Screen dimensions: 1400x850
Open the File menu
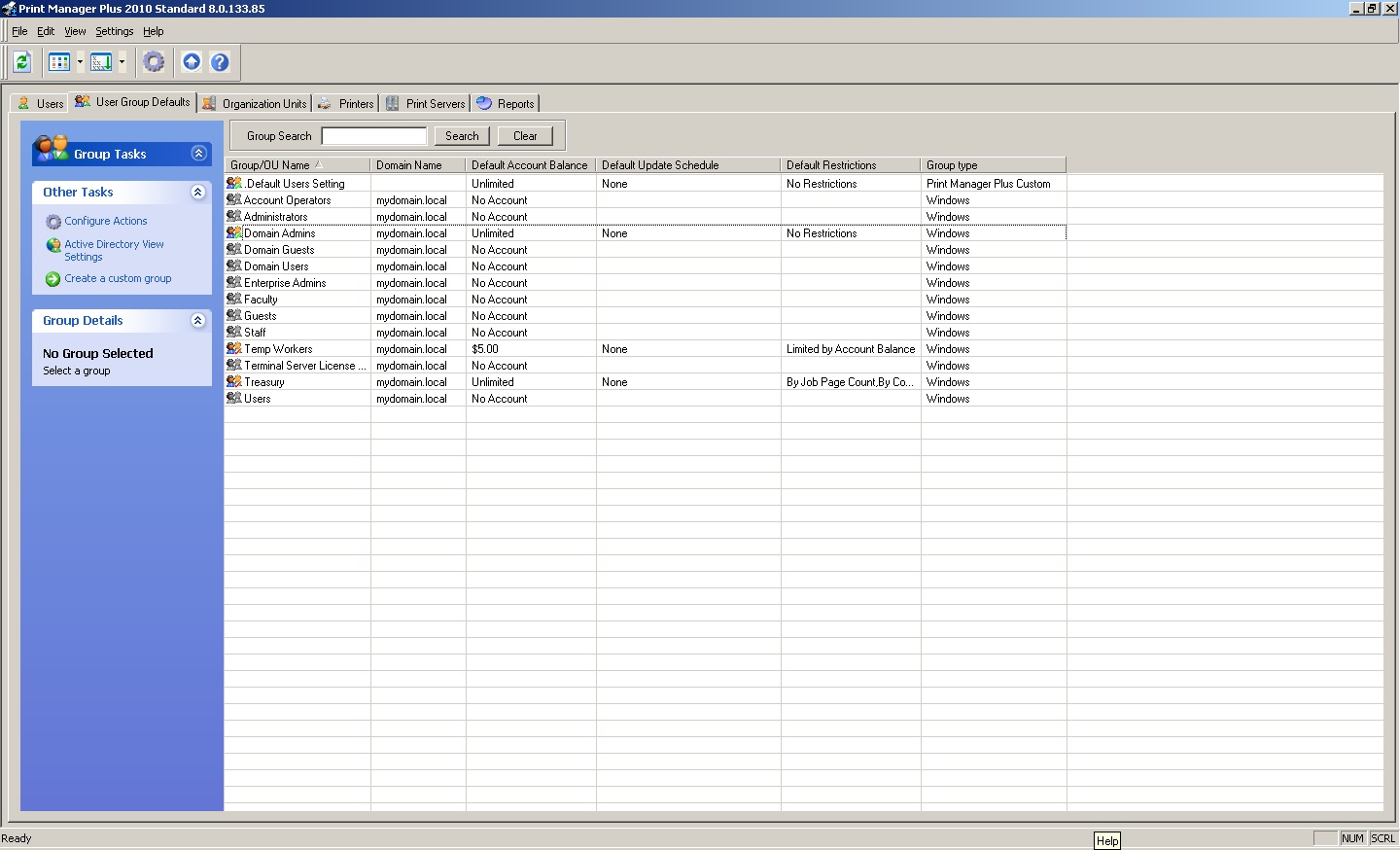(19, 31)
